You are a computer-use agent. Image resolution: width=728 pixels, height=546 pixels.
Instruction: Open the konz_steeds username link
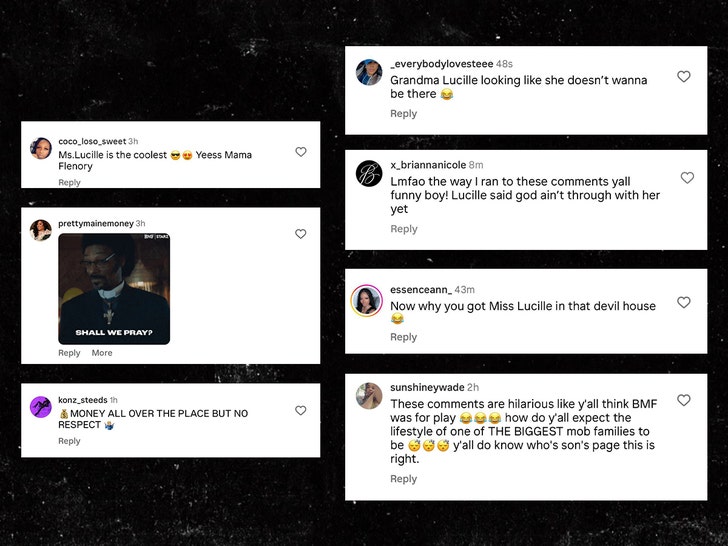(82, 400)
